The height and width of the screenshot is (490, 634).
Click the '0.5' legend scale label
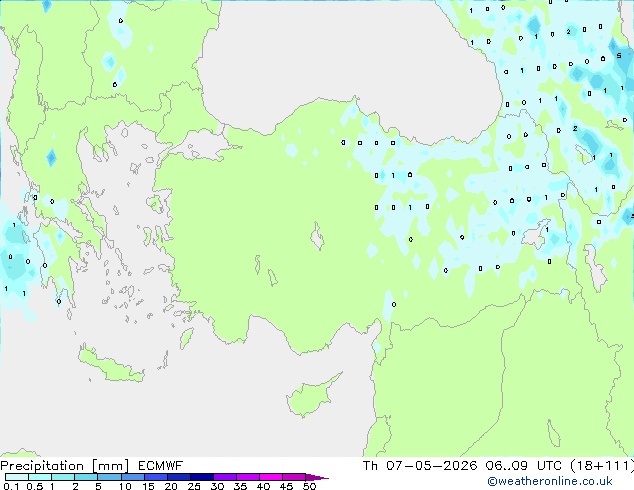[34, 486]
